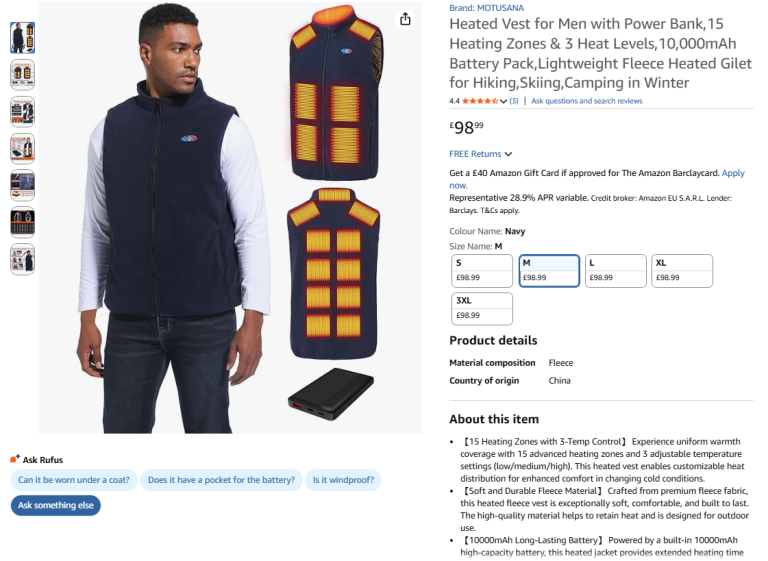Expand the FREE Returns dropdown
768x561 pixels.
[x=481, y=154]
